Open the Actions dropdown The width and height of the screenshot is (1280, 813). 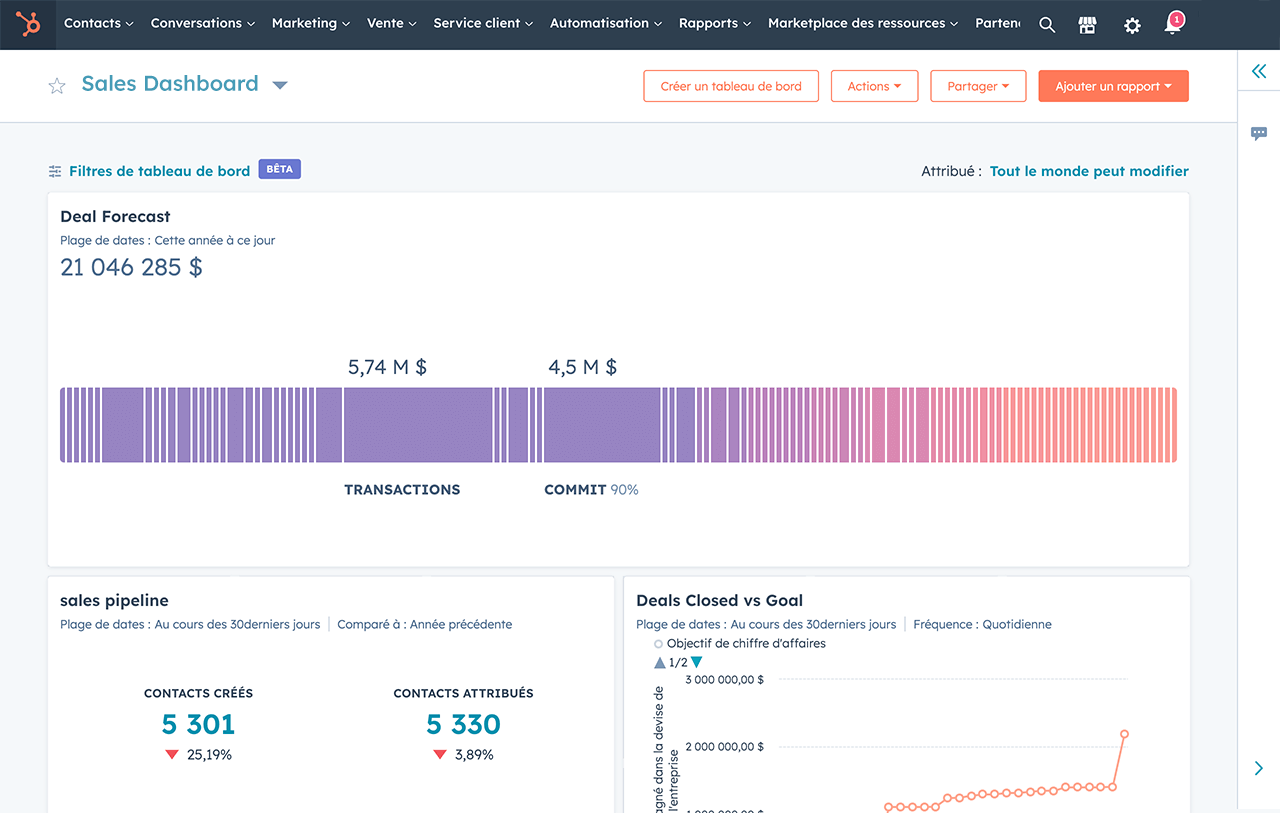(874, 86)
